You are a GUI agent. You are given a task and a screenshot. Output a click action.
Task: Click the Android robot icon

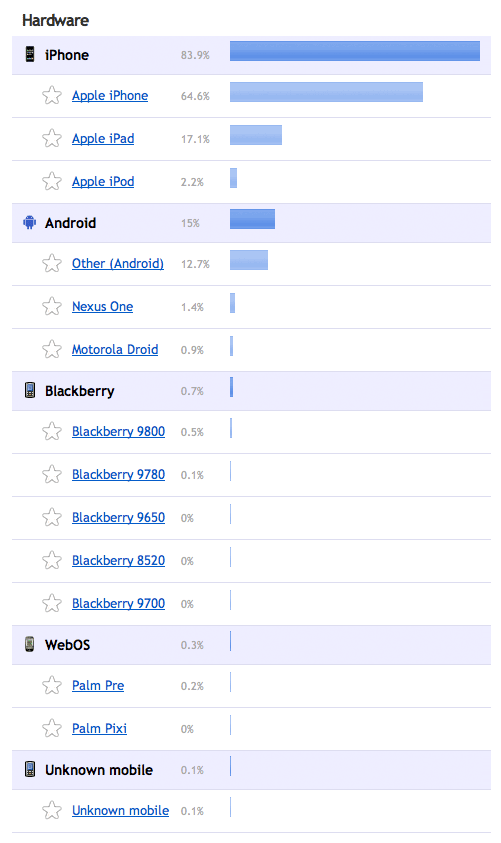(30, 222)
